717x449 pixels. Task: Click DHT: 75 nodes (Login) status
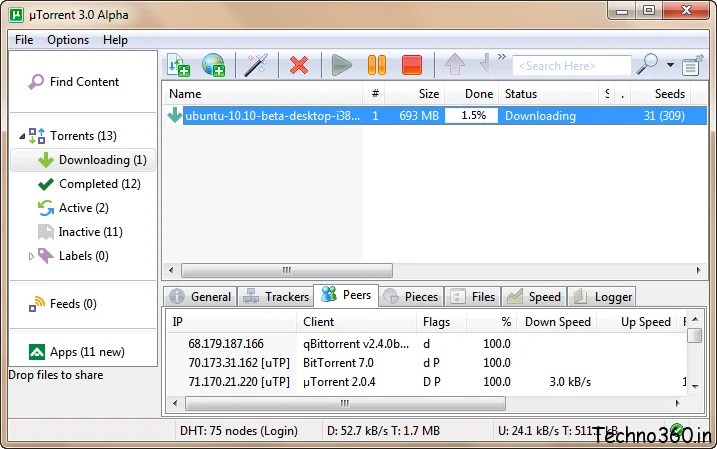pos(239,431)
